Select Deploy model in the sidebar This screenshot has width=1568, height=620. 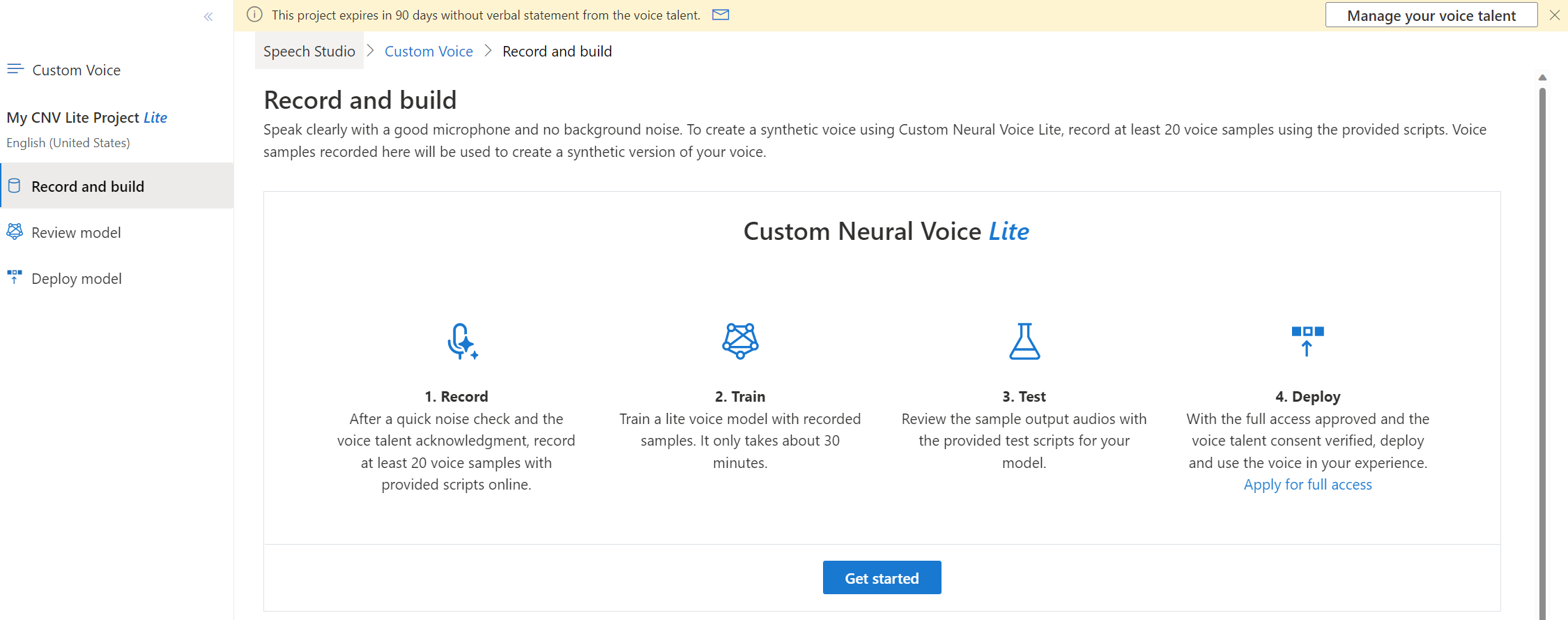coord(77,279)
